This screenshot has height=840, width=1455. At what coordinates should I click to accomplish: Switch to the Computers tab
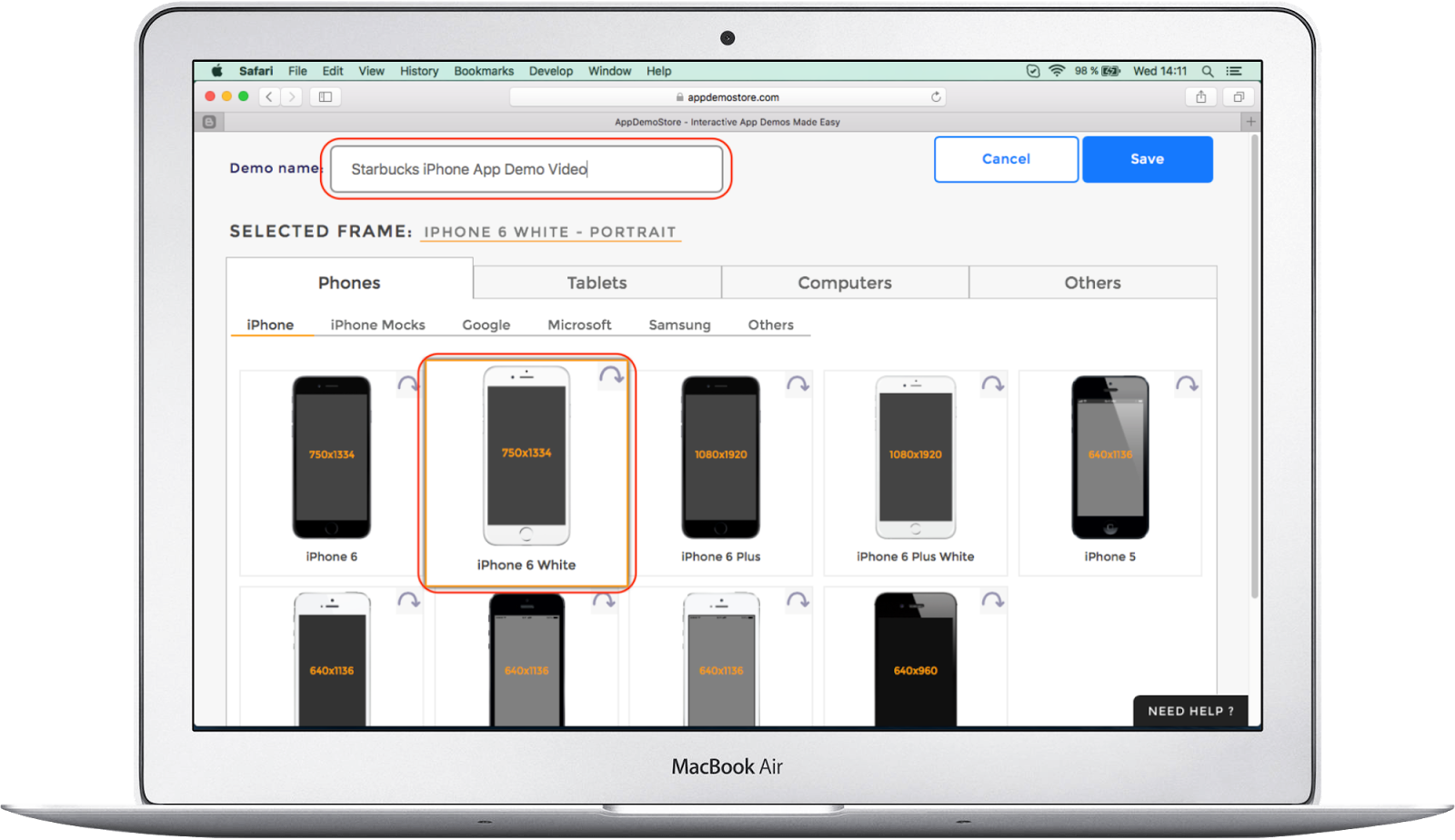[x=845, y=283]
